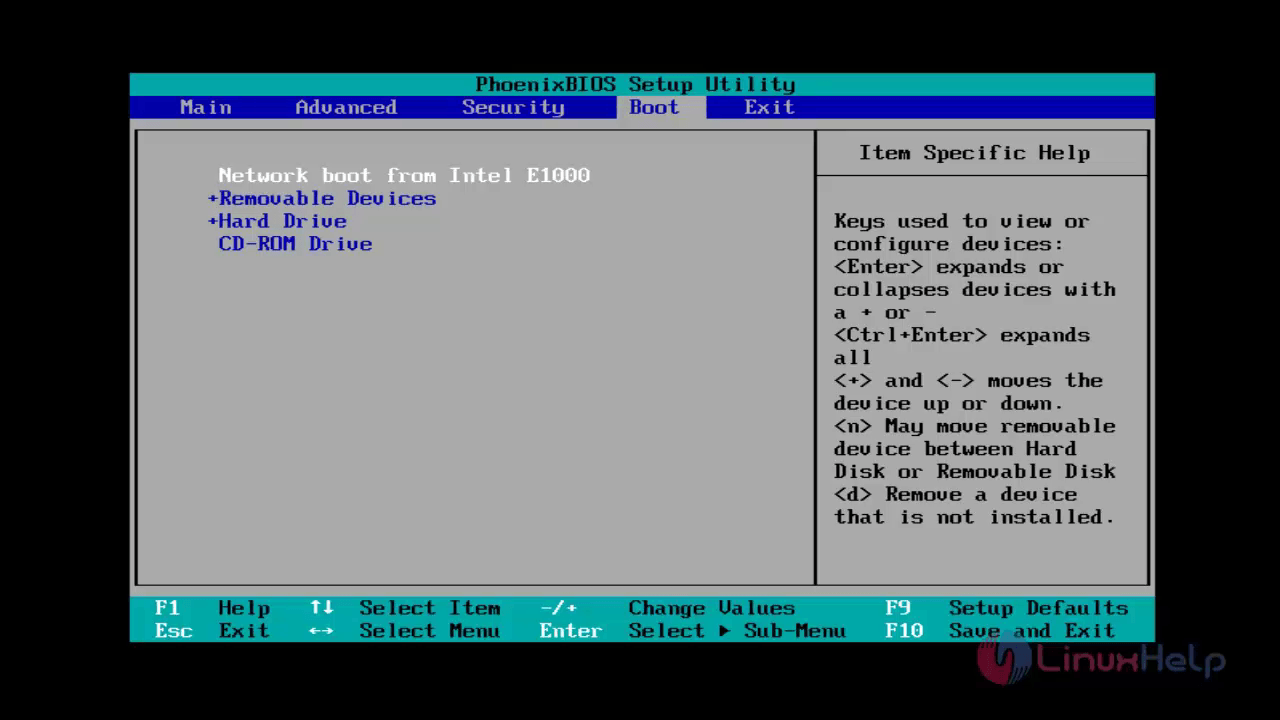Click the Item Specific Help header
1280x720 pixels.
click(974, 153)
